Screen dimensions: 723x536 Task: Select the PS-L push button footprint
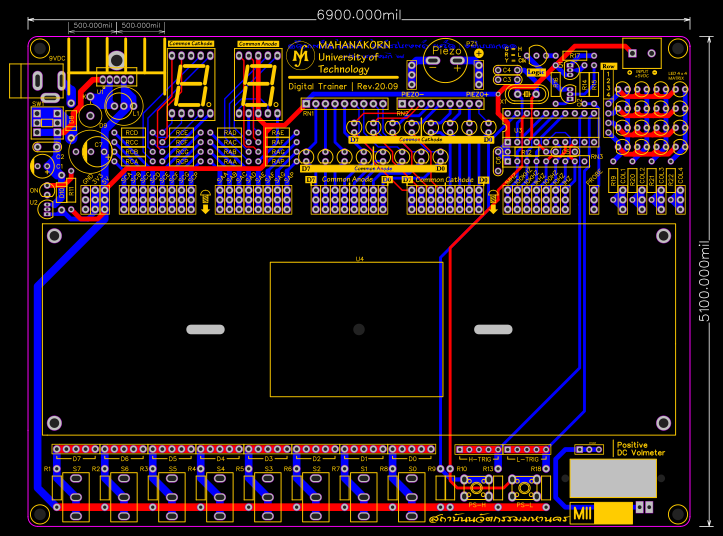click(x=524, y=488)
